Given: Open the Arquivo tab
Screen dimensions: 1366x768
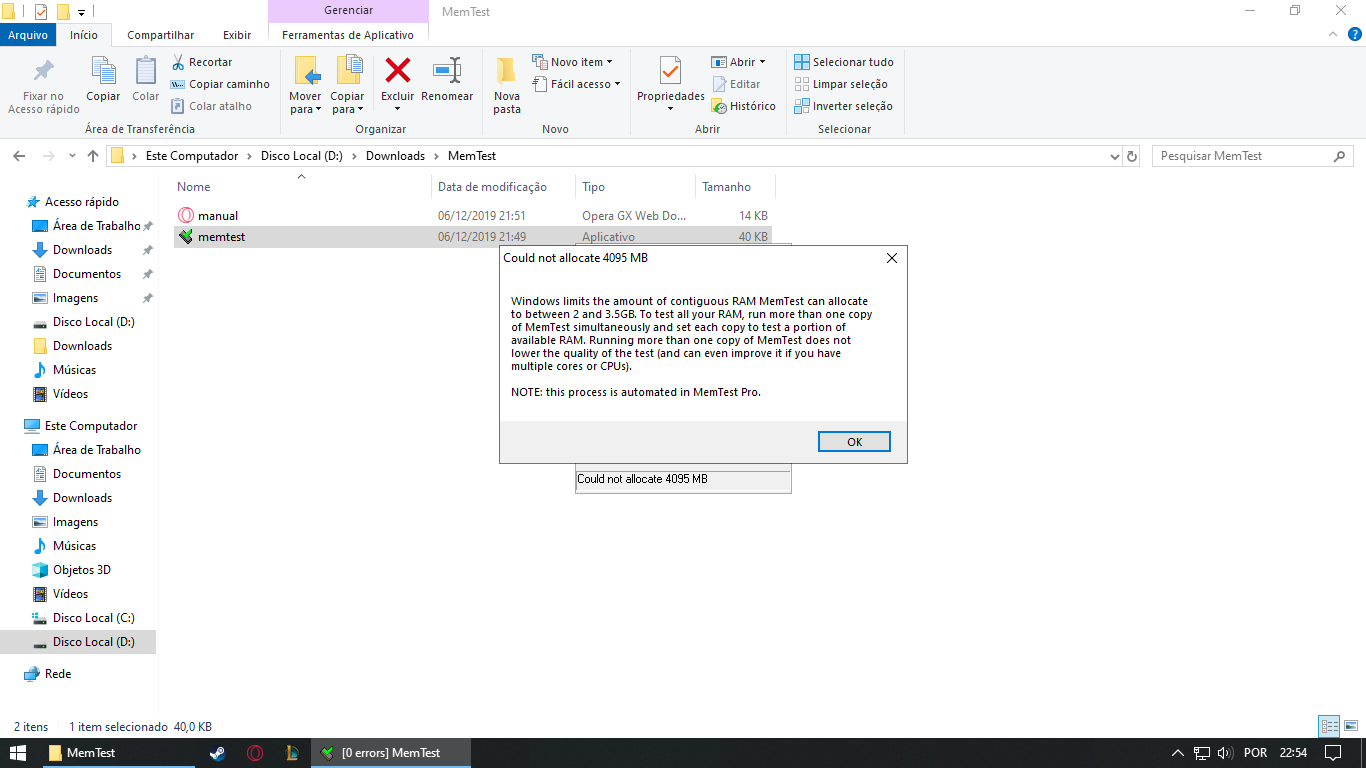Looking at the screenshot, I should coord(28,35).
